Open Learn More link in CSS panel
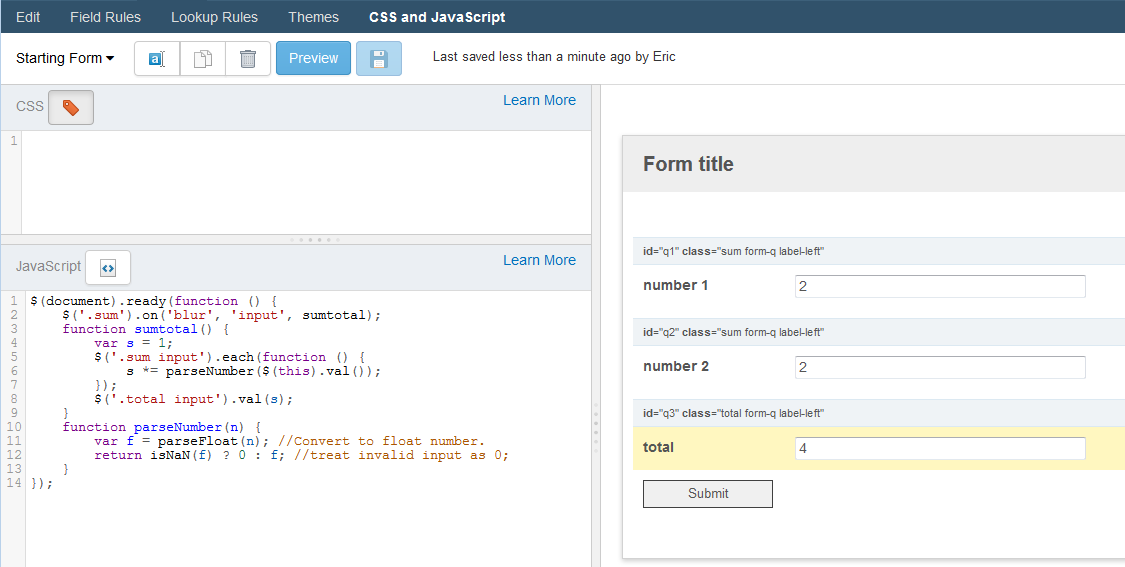This screenshot has width=1125, height=567. (540, 100)
